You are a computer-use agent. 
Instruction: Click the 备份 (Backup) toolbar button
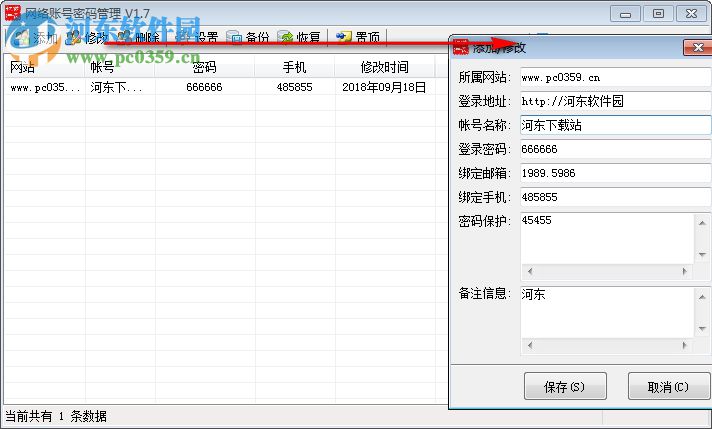[x=247, y=38]
